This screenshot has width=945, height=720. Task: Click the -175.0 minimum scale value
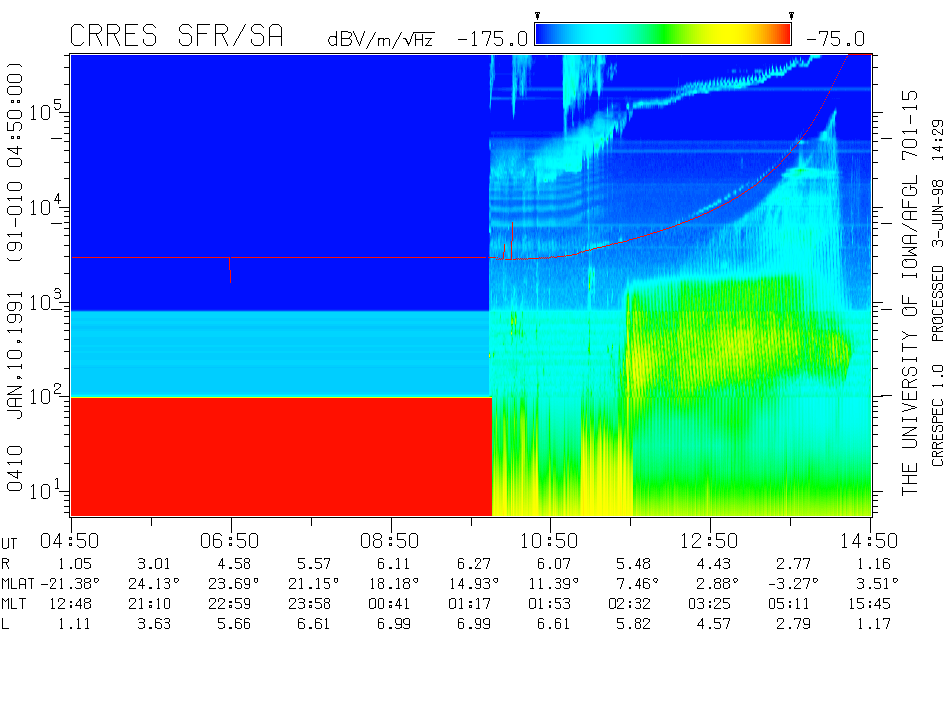tap(492, 39)
